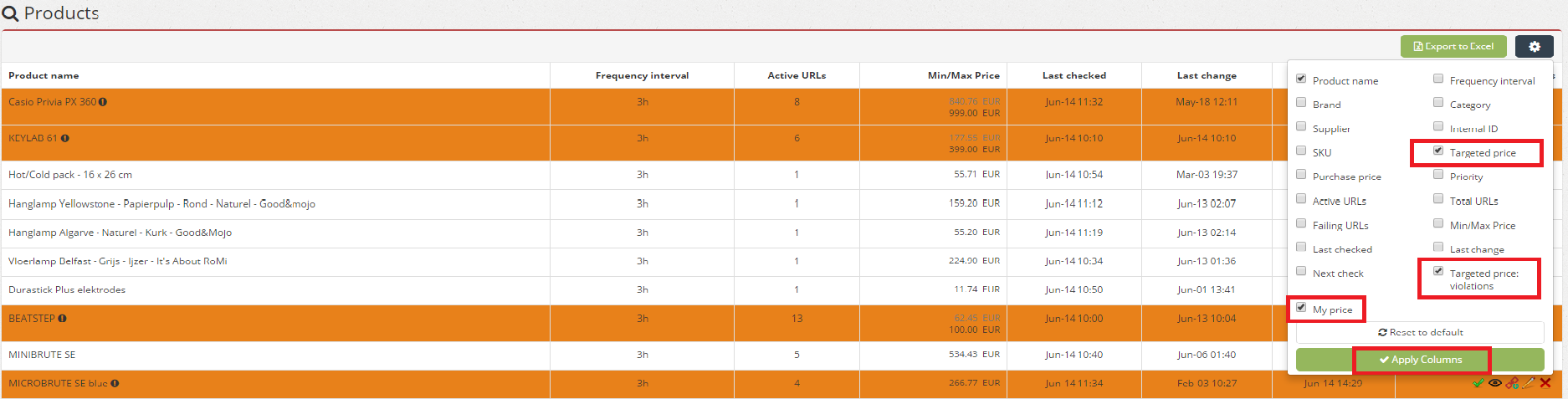The height and width of the screenshot is (399, 1568).
Task: Click Jun-14 11:32 last checked cell
Action: (x=1074, y=102)
